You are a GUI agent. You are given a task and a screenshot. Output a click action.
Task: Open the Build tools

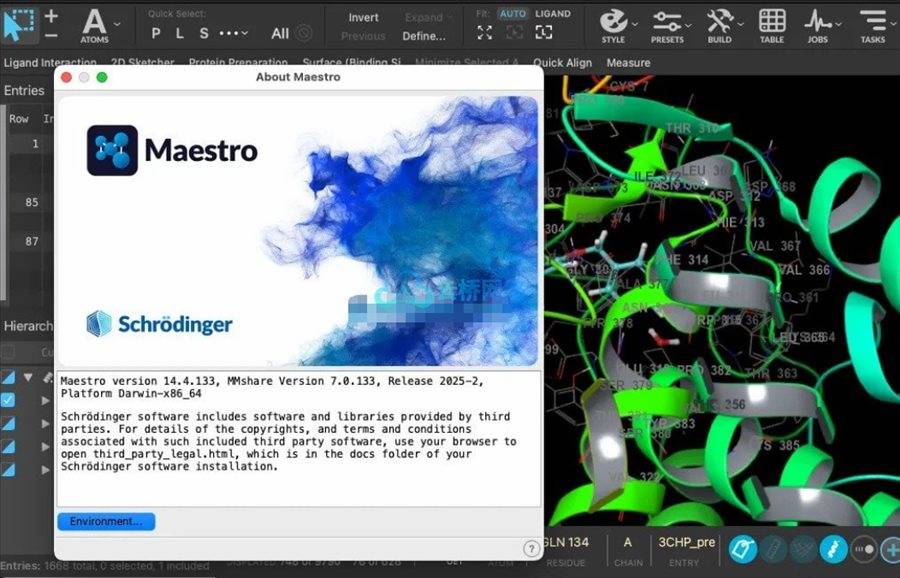(720, 26)
